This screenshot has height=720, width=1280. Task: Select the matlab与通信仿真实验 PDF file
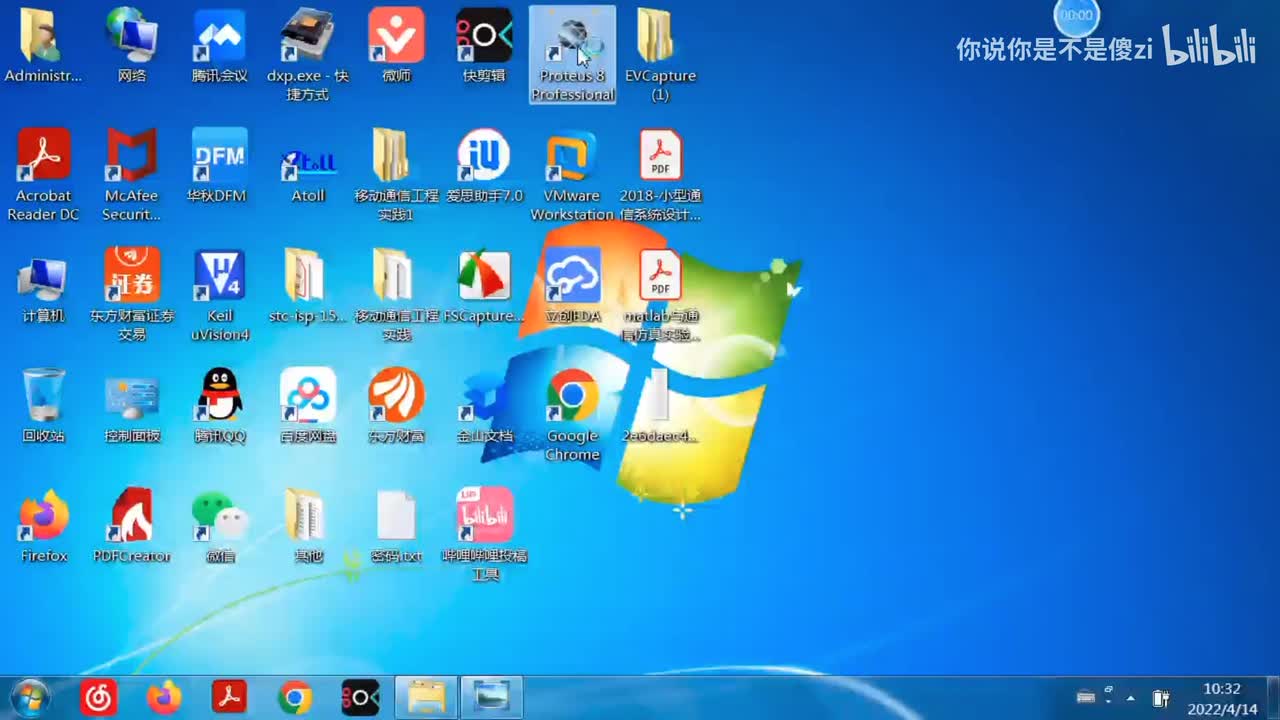[660, 294]
